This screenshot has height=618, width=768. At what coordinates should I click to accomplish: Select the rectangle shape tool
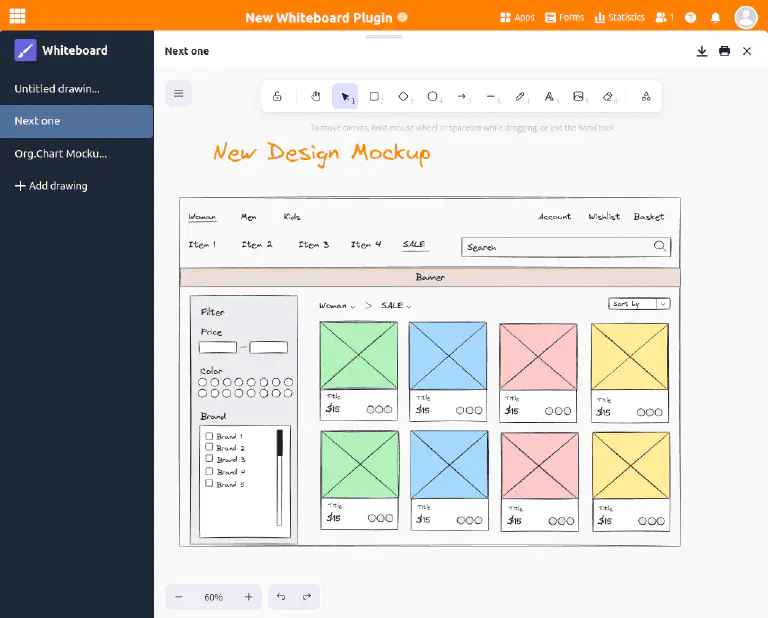point(374,96)
